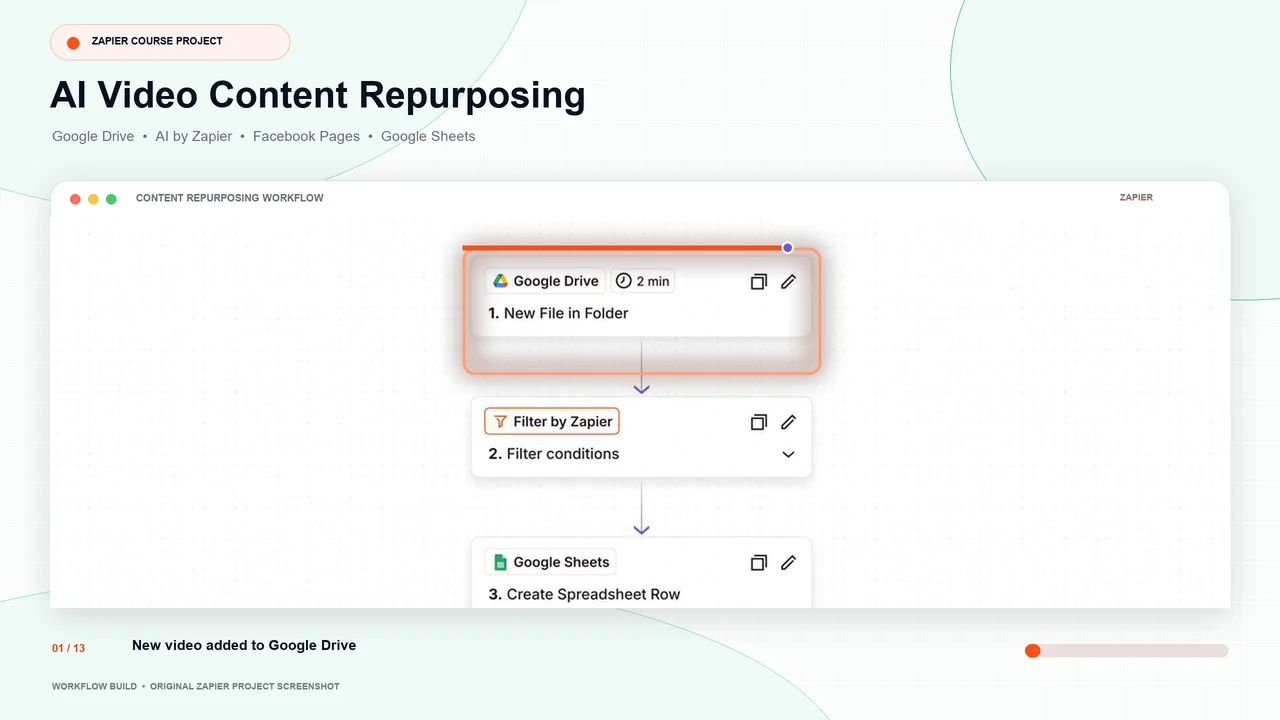1280x720 pixels.
Task: Click the "ZAPIER COURSE PROJECT" tag
Action: pyautogui.click(x=170, y=42)
